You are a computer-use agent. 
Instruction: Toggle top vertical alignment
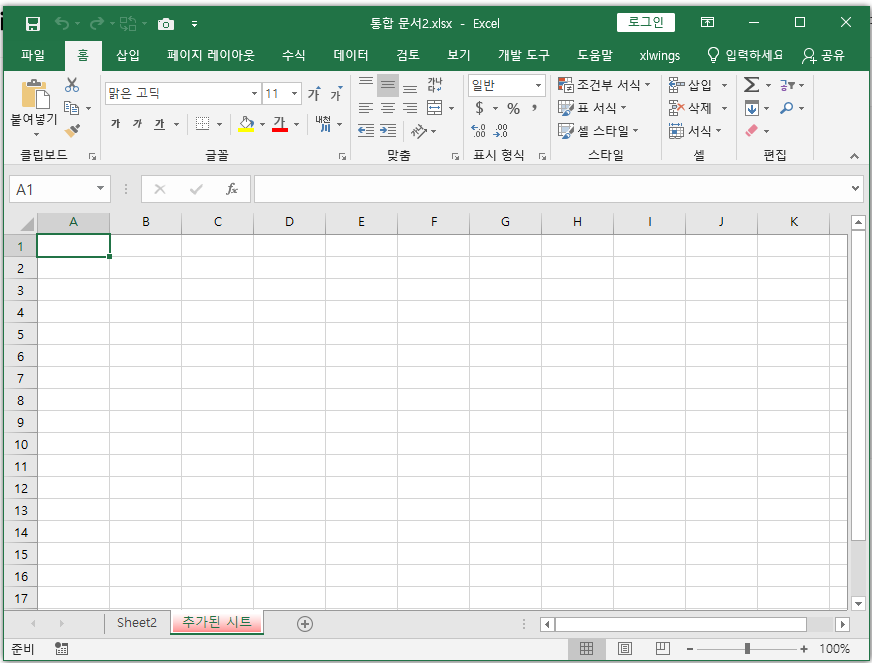point(365,85)
